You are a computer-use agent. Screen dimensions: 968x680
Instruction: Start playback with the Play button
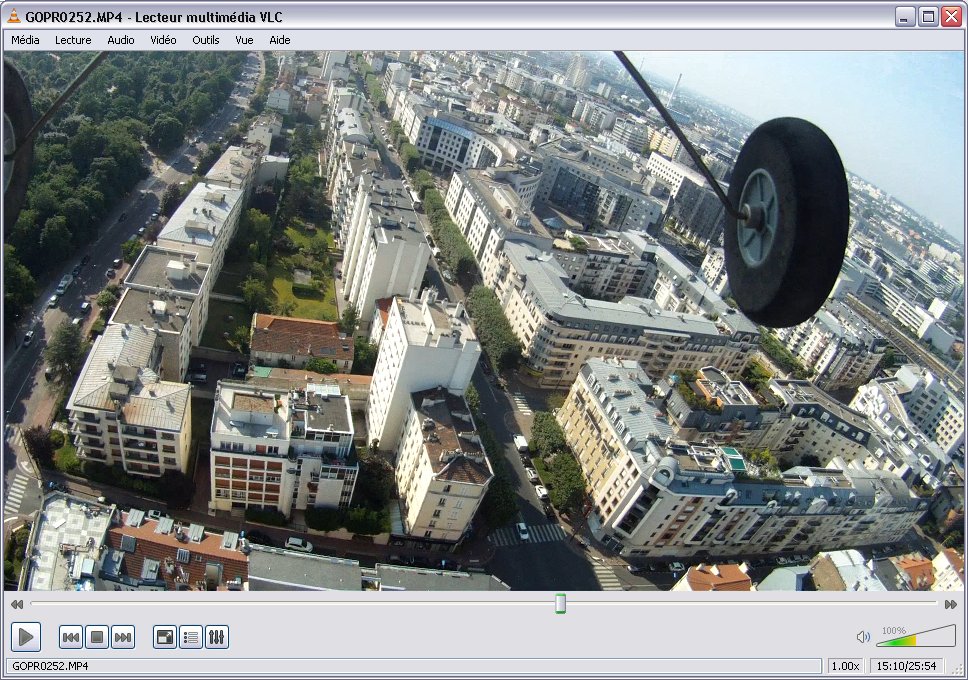click(26, 637)
